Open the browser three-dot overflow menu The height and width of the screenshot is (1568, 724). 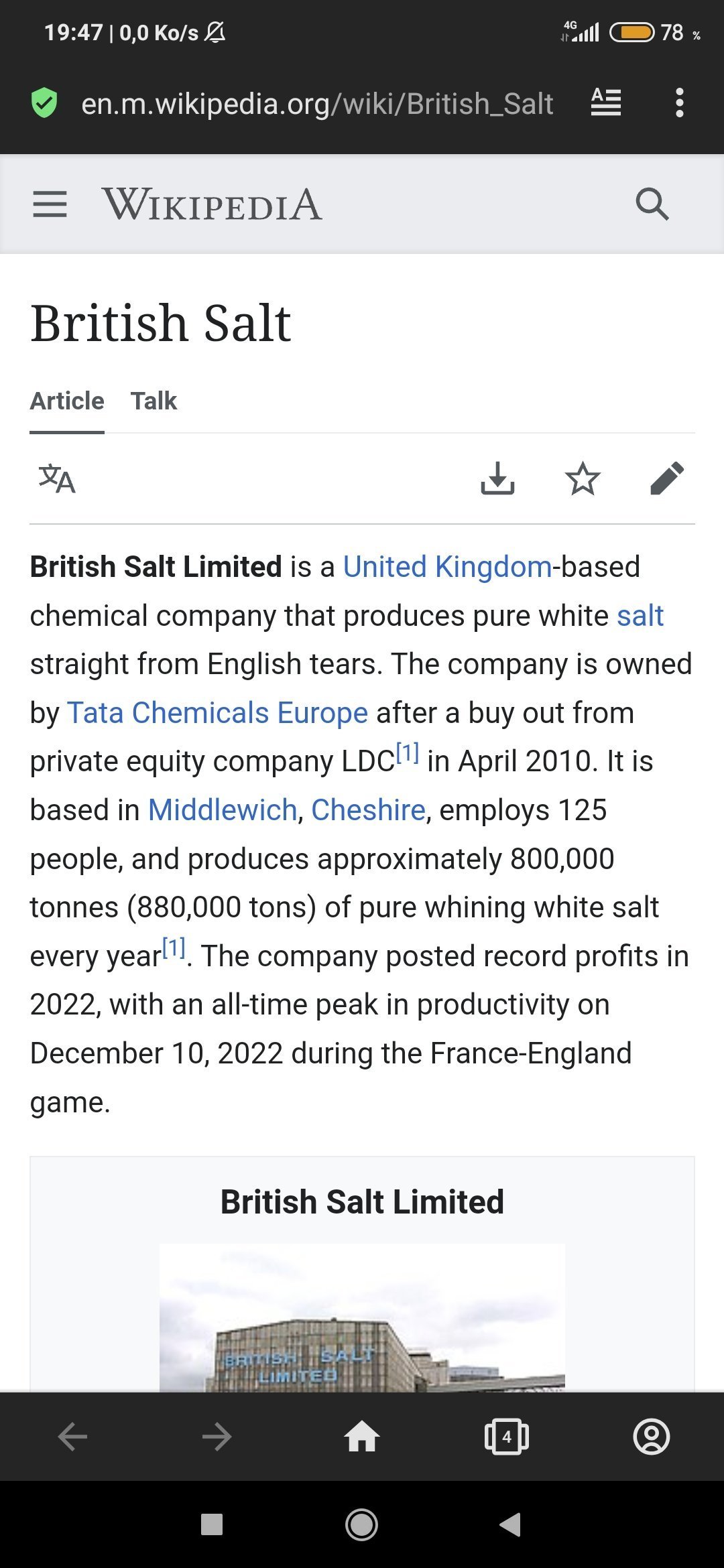tap(680, 103)
